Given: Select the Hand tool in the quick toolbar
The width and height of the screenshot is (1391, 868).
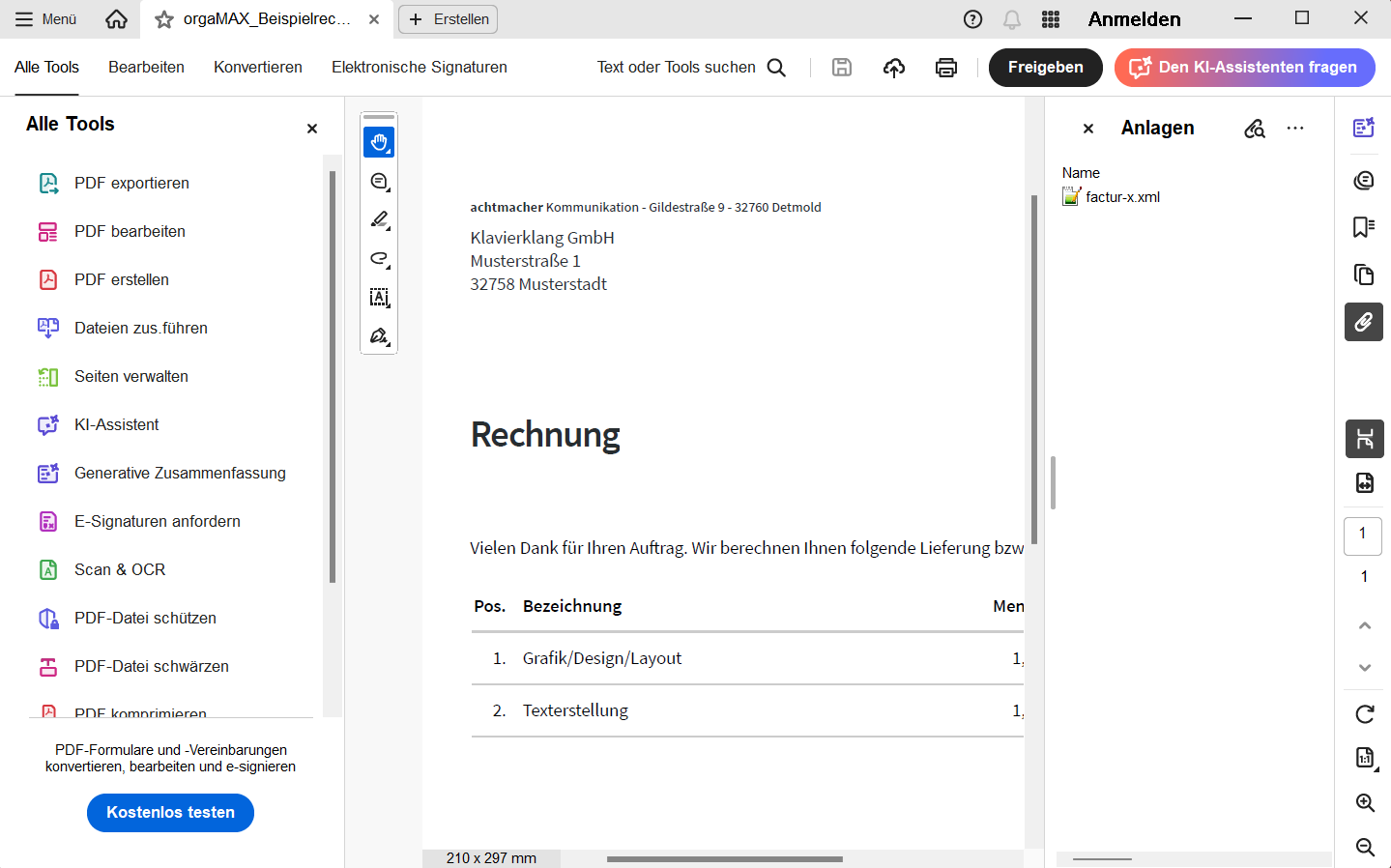Looking at the screenshot, I should pyautogui.click(x=378, y=142).
